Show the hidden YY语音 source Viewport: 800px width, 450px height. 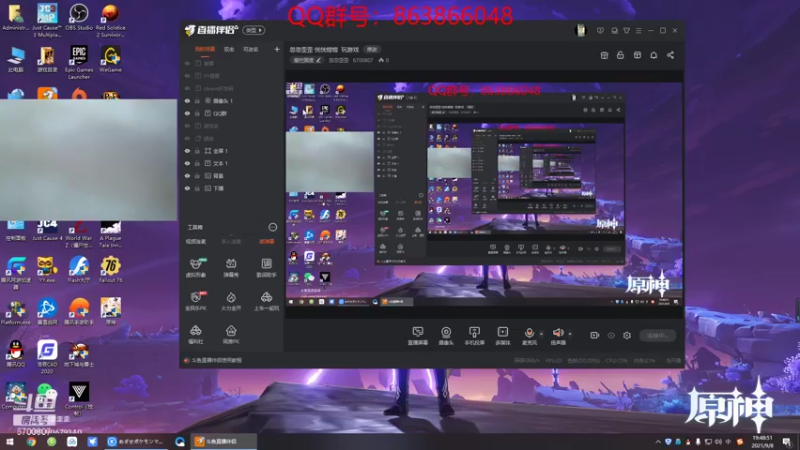tap(187, 76)
